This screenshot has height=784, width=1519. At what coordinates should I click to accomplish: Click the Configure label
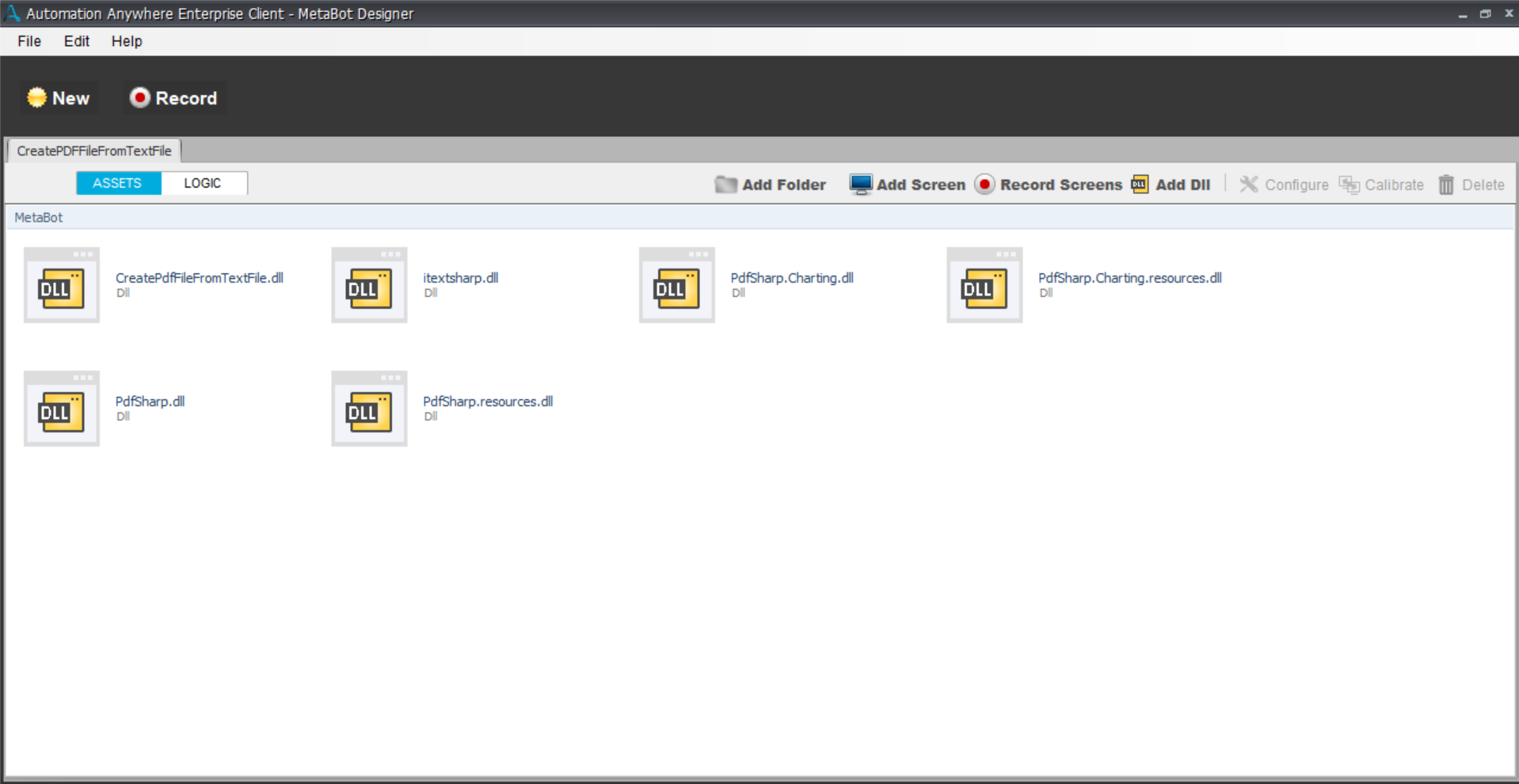point(1296,185)
